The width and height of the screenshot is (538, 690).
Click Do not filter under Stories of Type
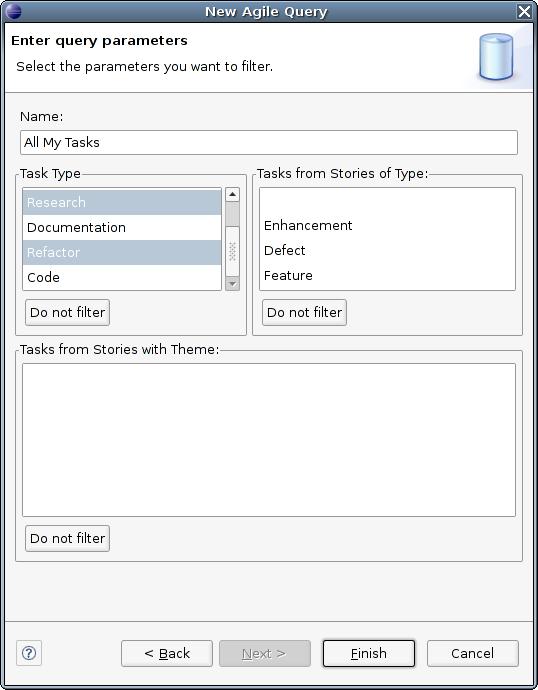coord(304,312)
